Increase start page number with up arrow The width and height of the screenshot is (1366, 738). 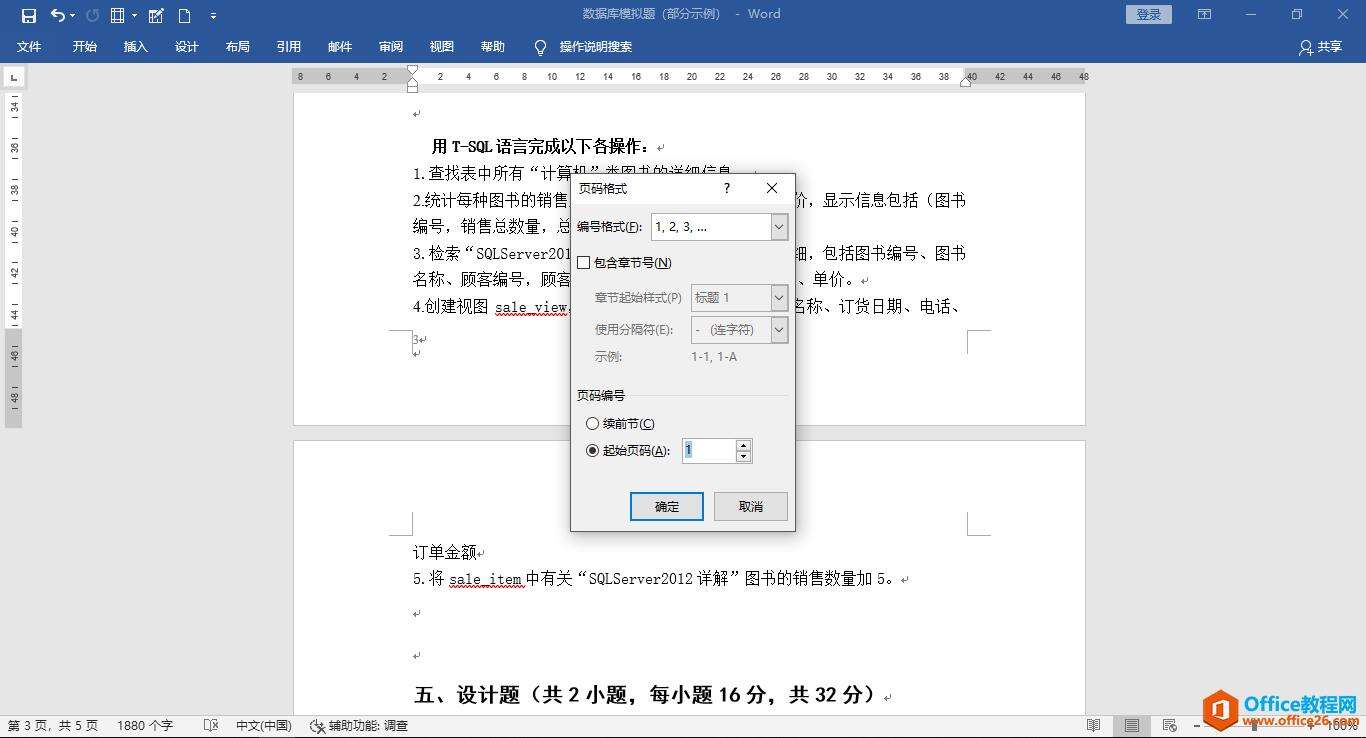point(743,446)
